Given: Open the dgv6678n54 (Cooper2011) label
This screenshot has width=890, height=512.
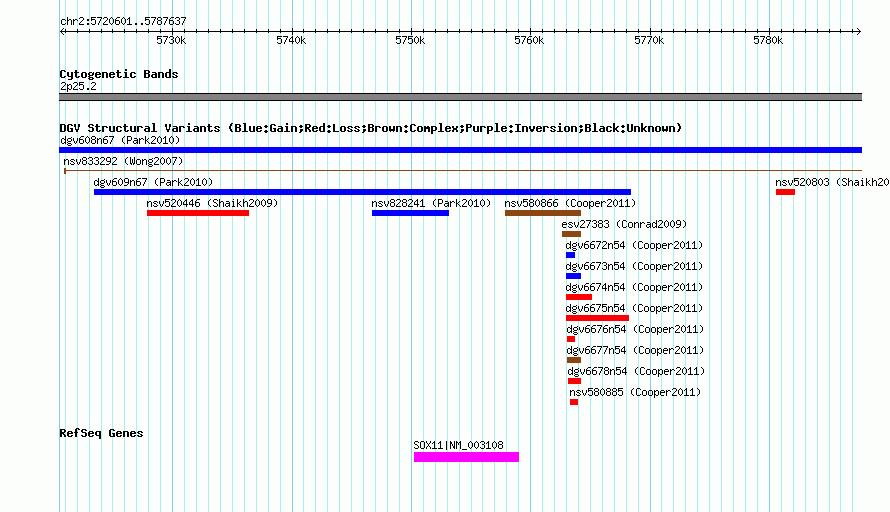Looking at the screenshot, I should click(x=636, y=371).
